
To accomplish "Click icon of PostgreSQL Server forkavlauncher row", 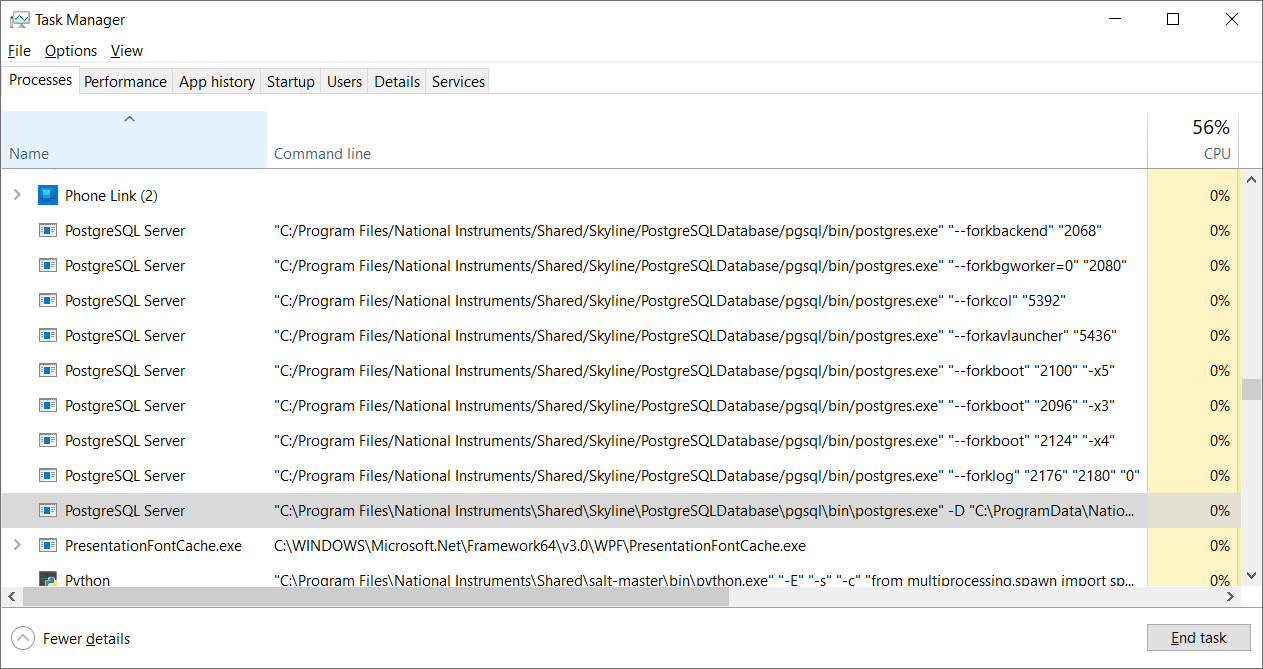I will tap(48, 335).
